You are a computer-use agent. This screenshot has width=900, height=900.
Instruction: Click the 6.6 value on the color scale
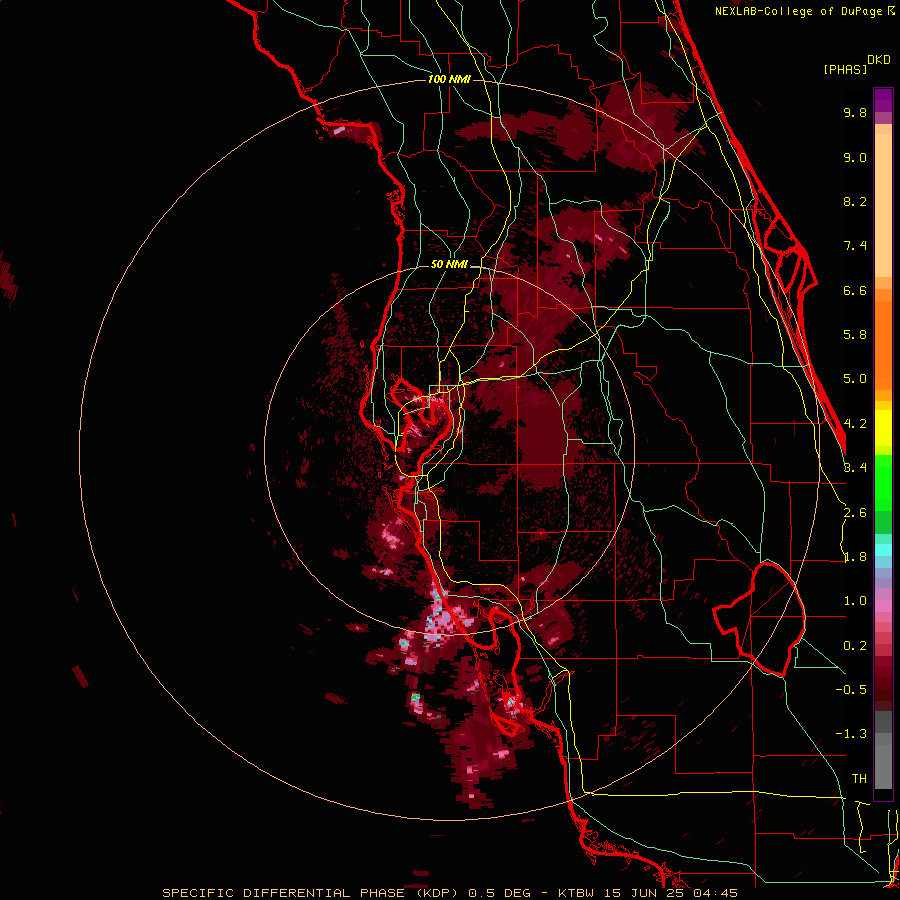tap(855, 290)
